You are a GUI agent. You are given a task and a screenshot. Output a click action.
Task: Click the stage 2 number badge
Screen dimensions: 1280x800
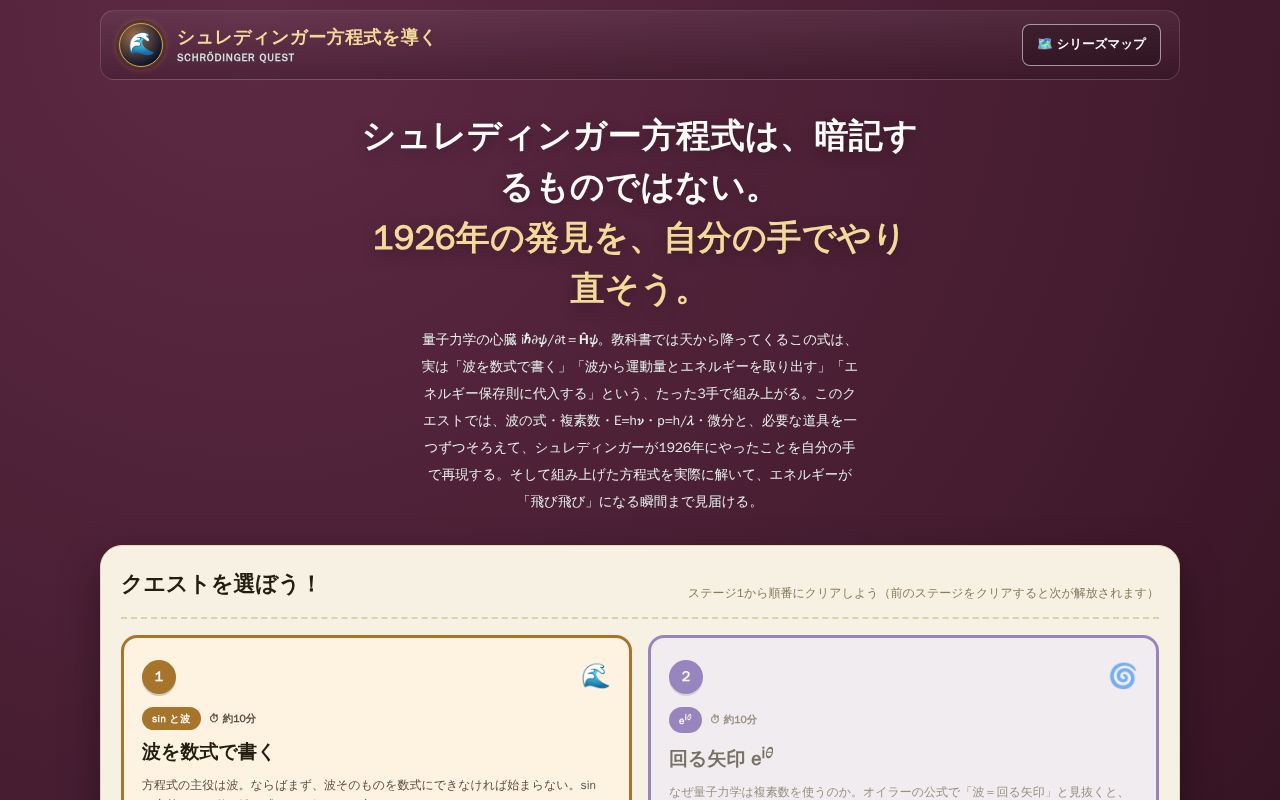pos(686,677)
